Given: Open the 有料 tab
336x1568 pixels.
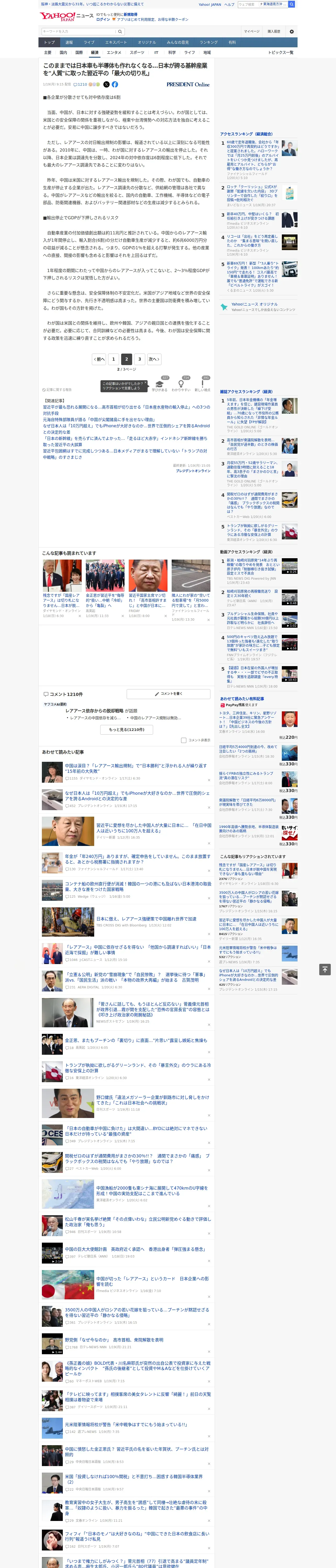Looking at the screenshot, I should (x=232, y=43).
